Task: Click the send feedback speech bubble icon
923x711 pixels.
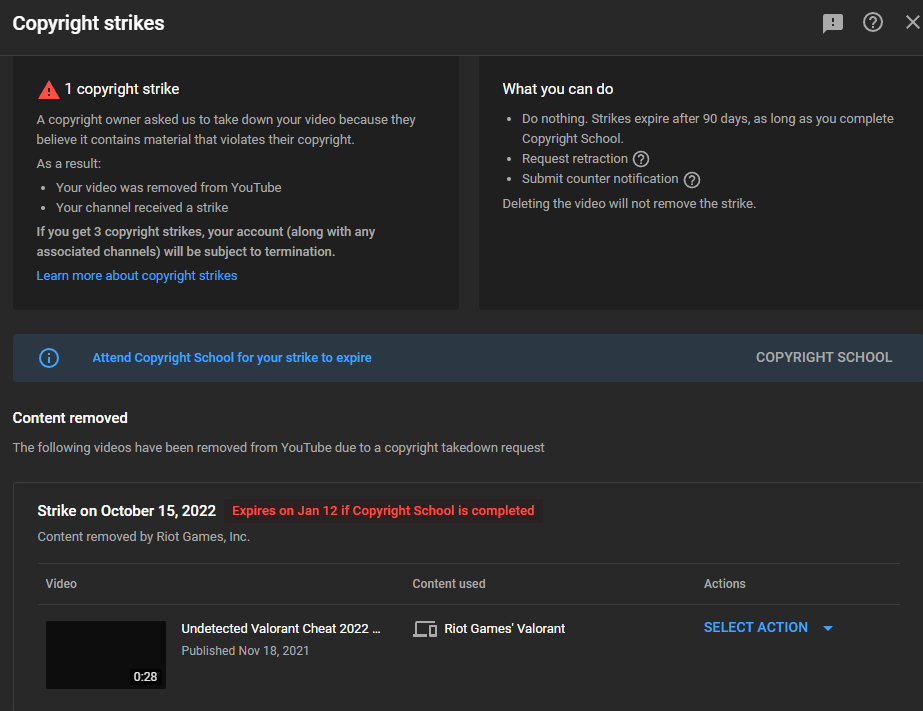Action: [832, 22]
